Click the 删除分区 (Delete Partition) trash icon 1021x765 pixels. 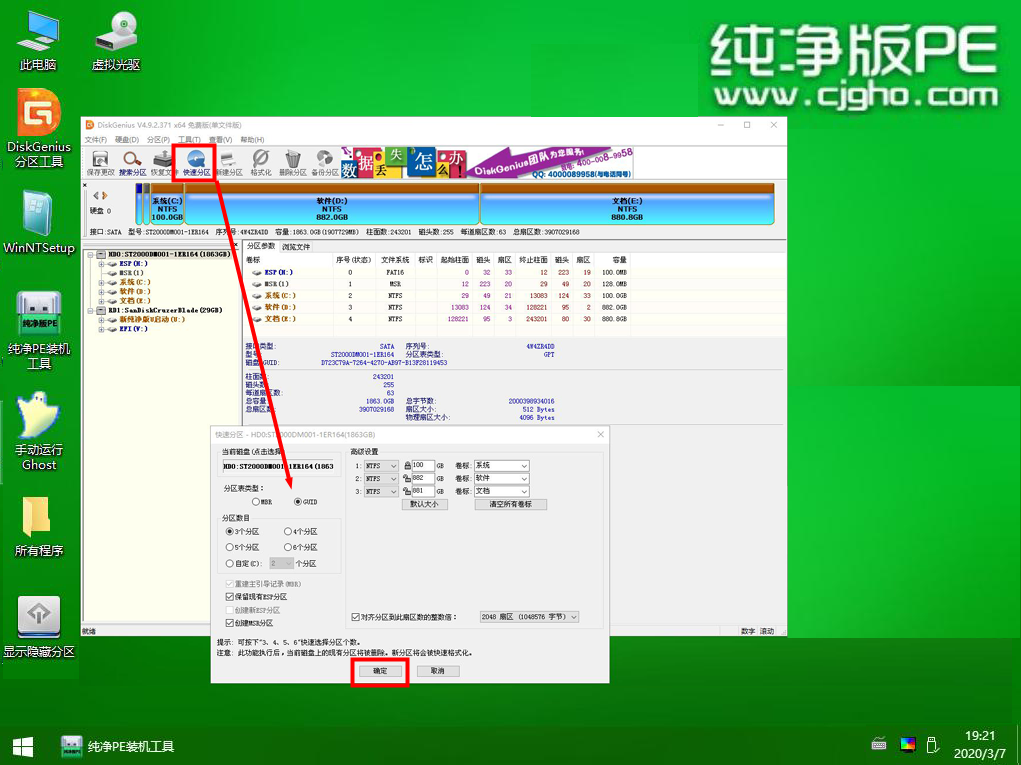pos(292,163)
